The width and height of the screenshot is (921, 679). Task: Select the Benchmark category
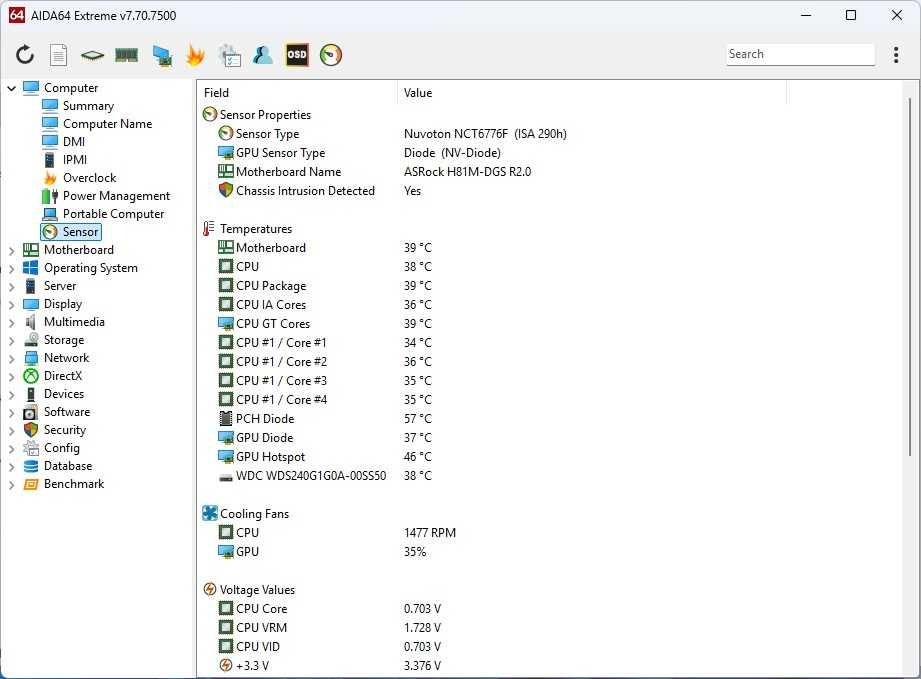[73, 484]
